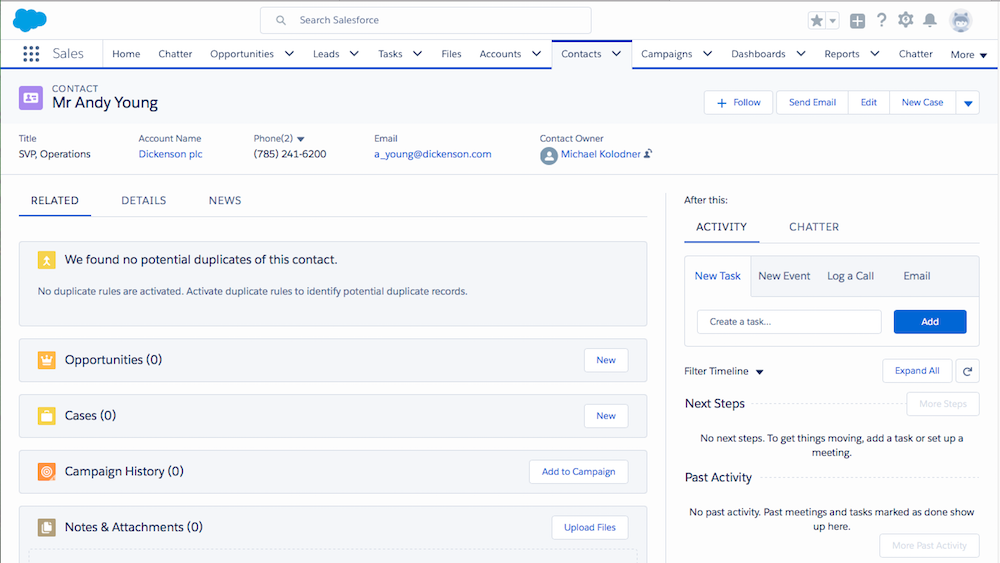The width and height of the screenshot is (1000, 563).
Task: Switch to the Chatter tab in the sidebar
Action: [x=814, y=227]
